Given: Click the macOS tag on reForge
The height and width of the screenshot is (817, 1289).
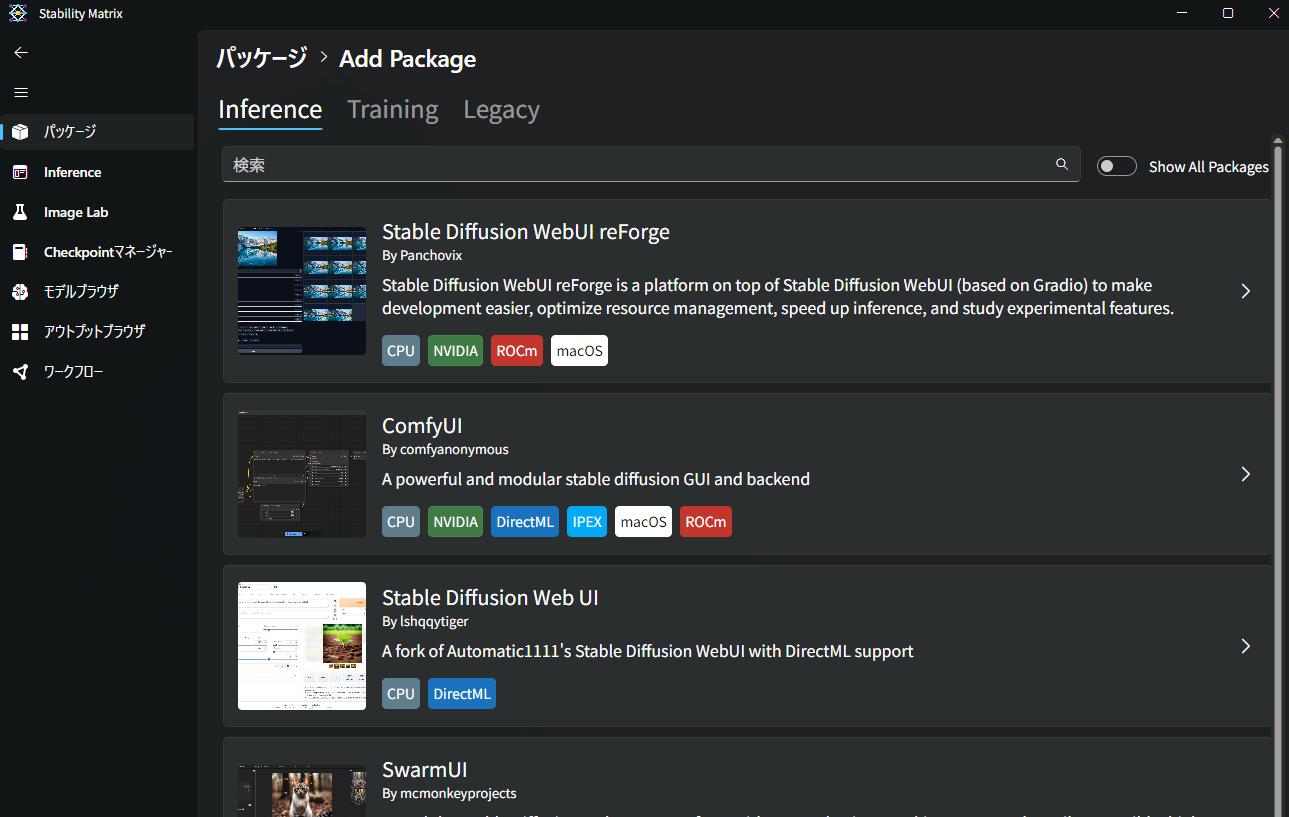Looking at the screenshot, I should click(580, 351).
